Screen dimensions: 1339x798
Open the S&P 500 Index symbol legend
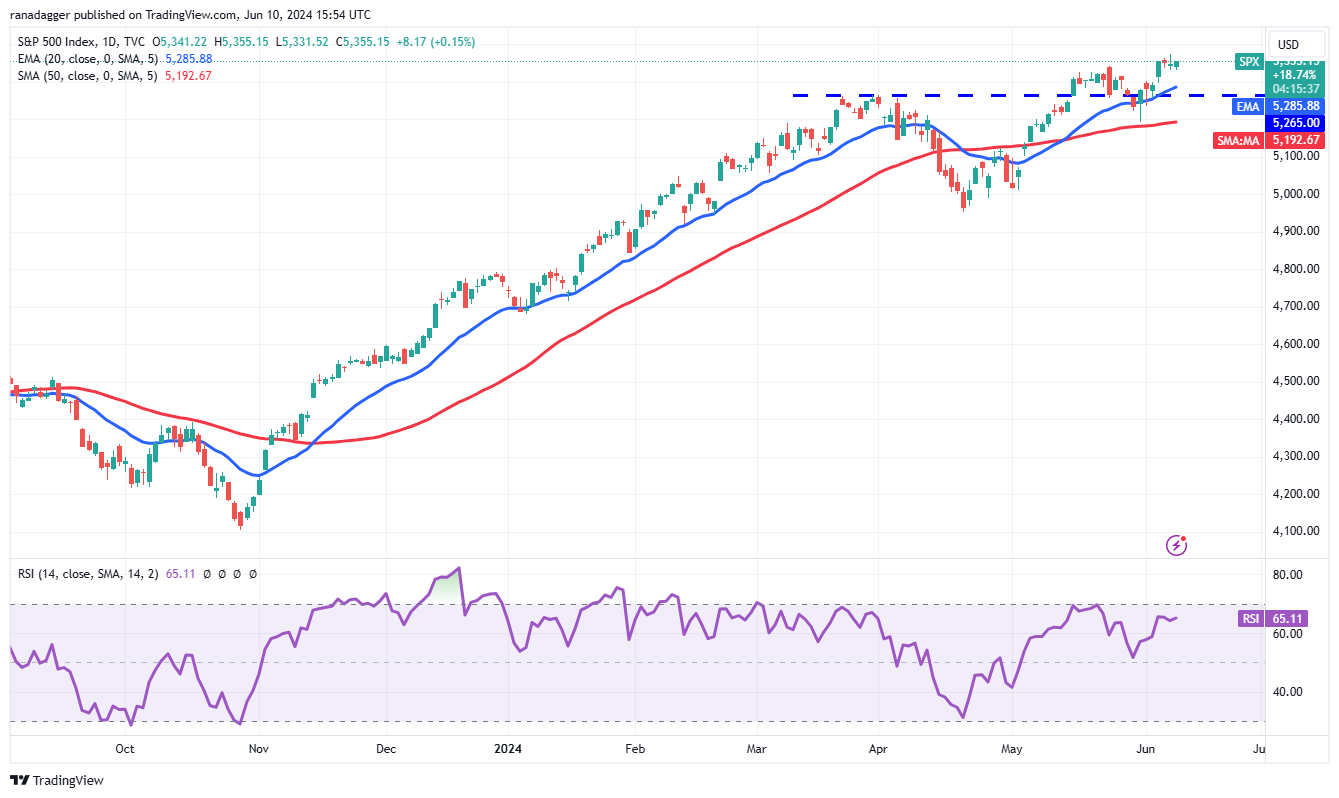[x=82, y=42]
